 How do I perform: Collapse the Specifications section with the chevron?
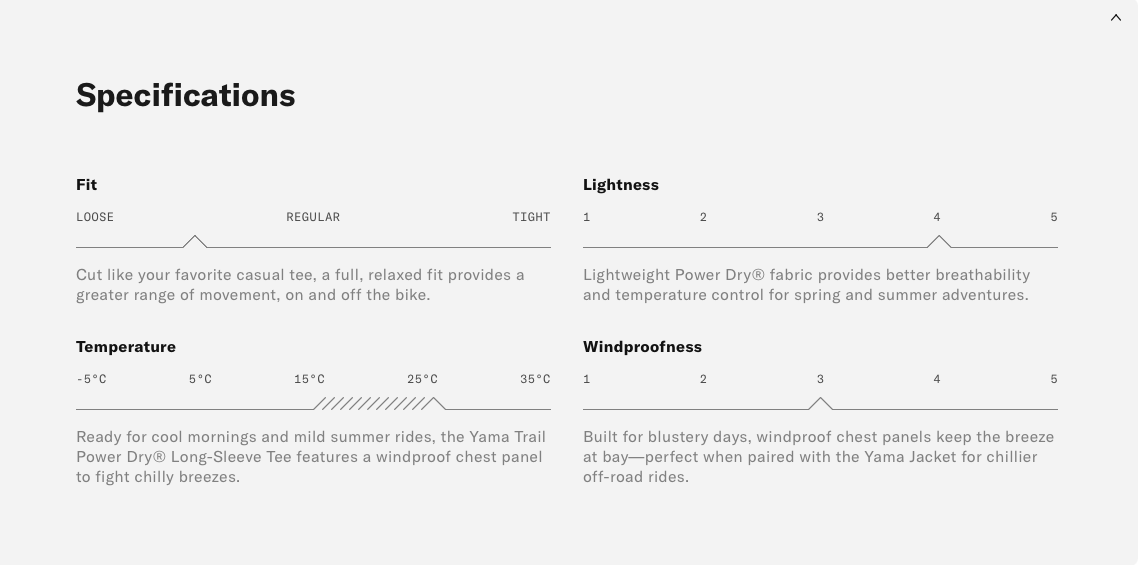[x=1116, y=17]
